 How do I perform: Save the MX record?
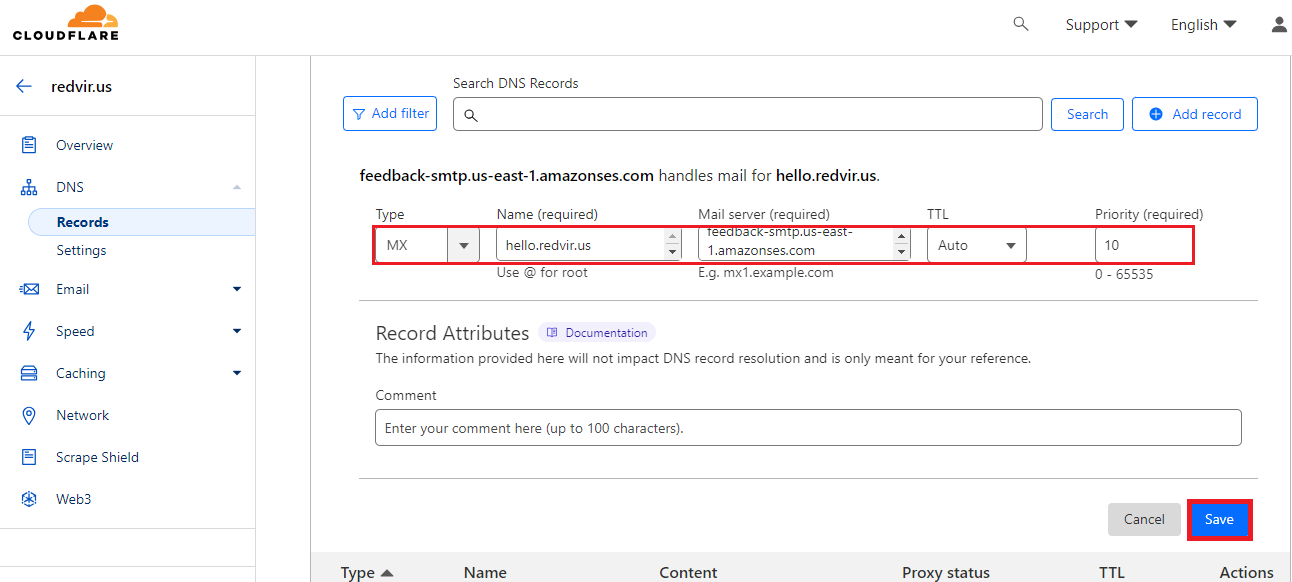tap(1219, 519)
